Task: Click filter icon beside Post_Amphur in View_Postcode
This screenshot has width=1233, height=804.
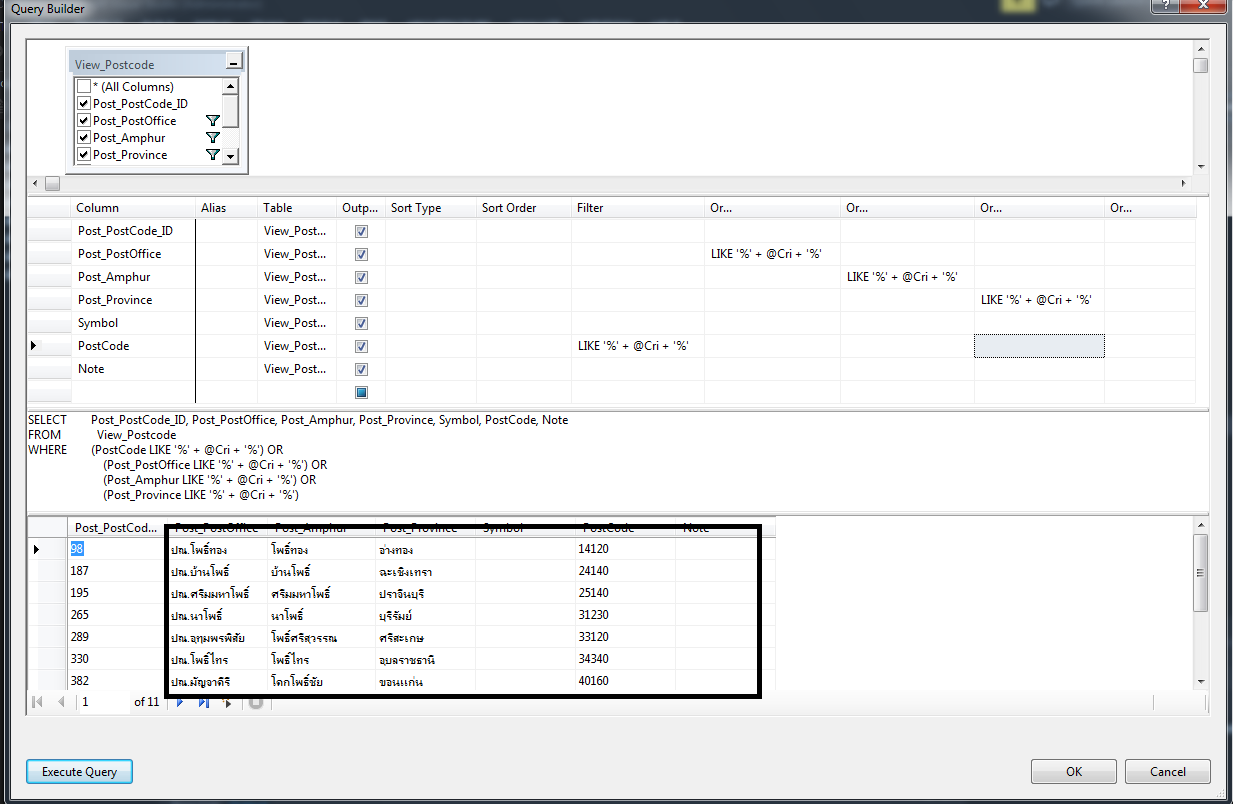Action: tap(212, 138)
